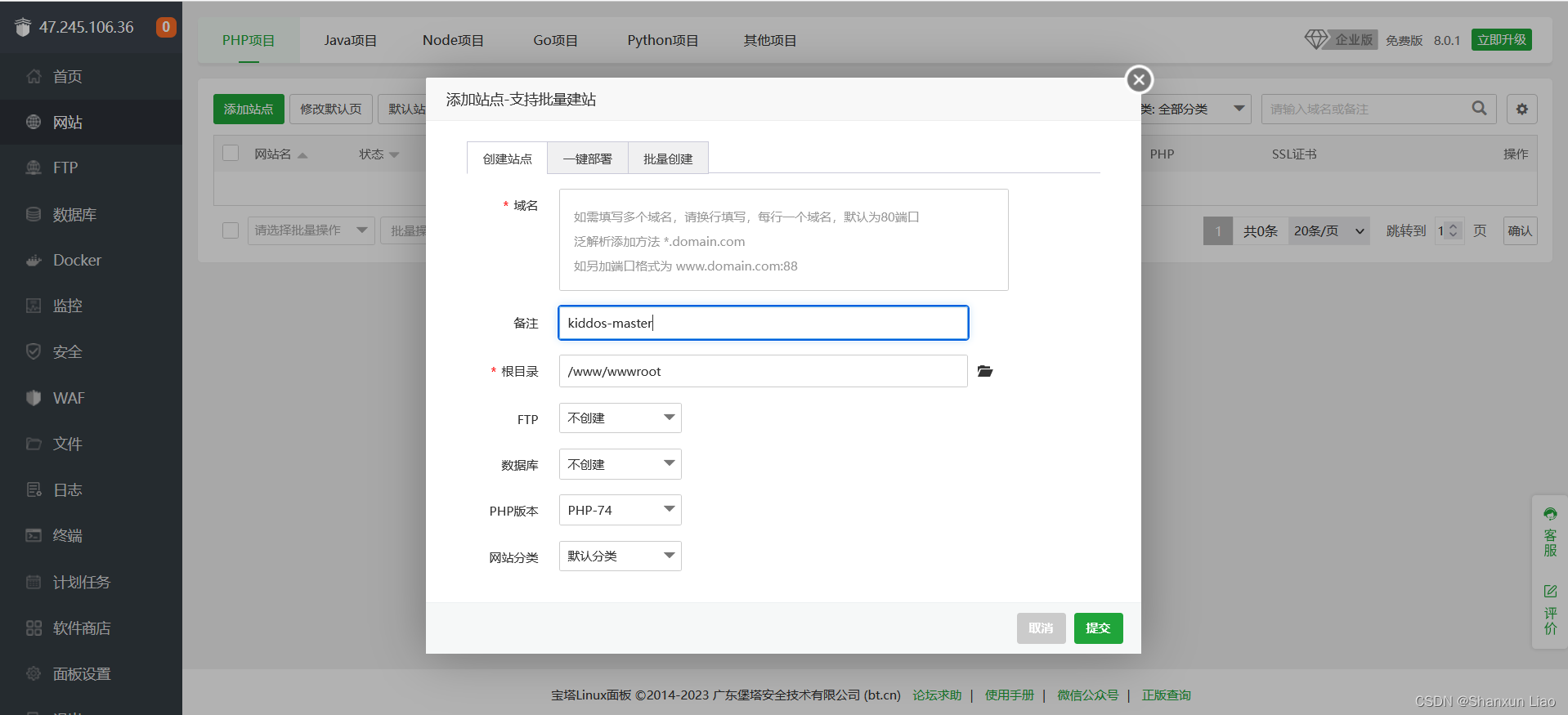Open the 全部分类 category filter dropdown
Image resolution: width=1568 pixels, height=715 pixels.
click(1194, 109)
